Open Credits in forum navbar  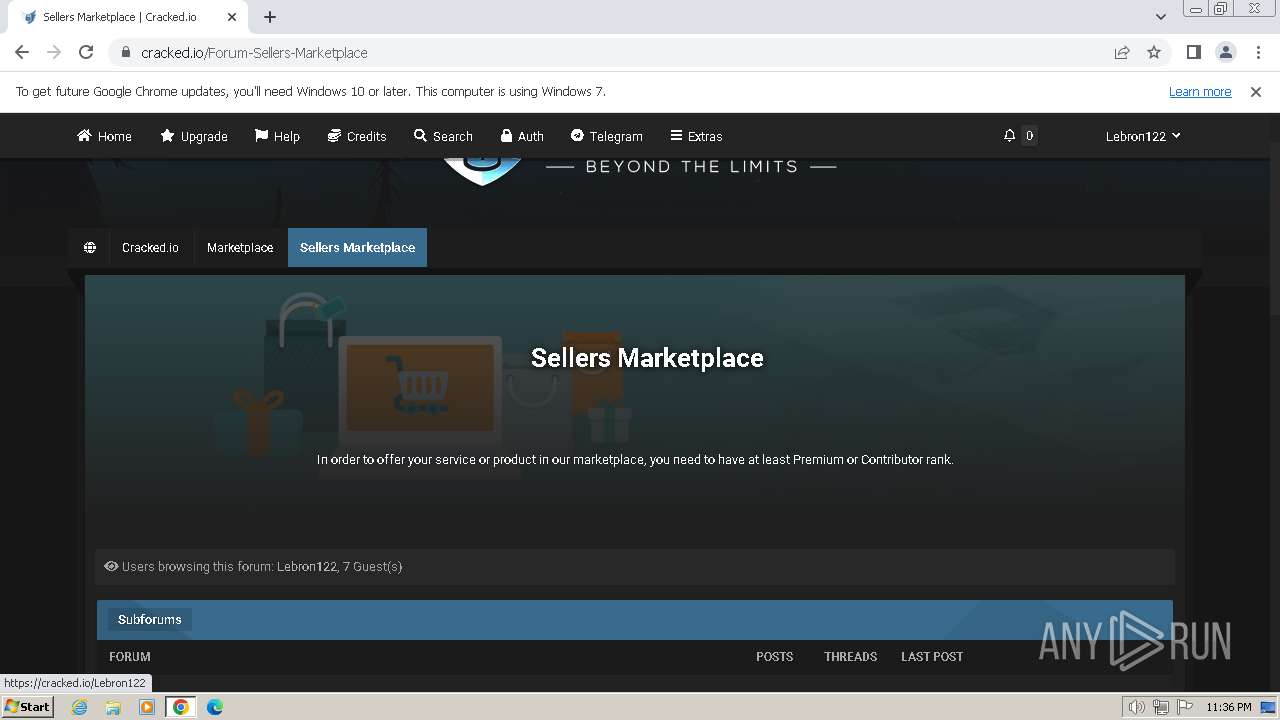(357, 136)
